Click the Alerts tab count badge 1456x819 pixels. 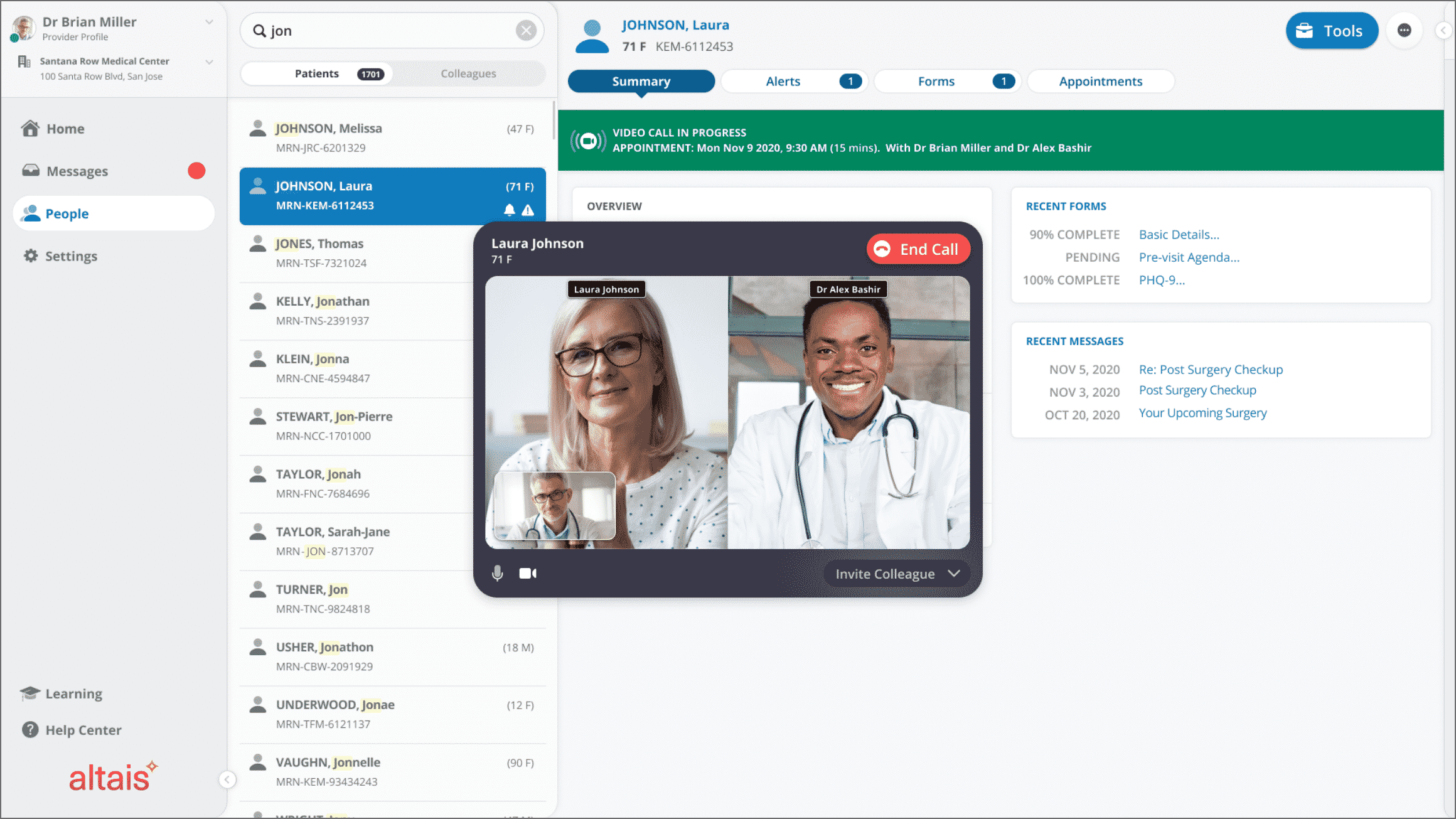pos(850,82)
